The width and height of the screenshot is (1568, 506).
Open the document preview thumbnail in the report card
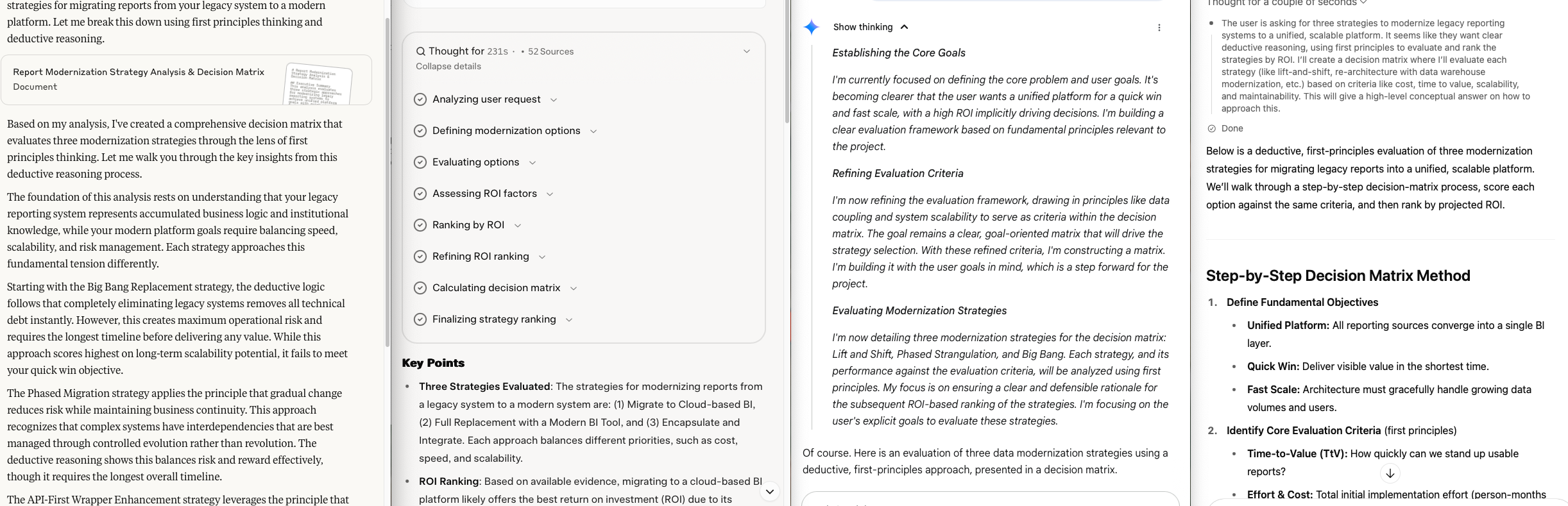pos(318,84)
